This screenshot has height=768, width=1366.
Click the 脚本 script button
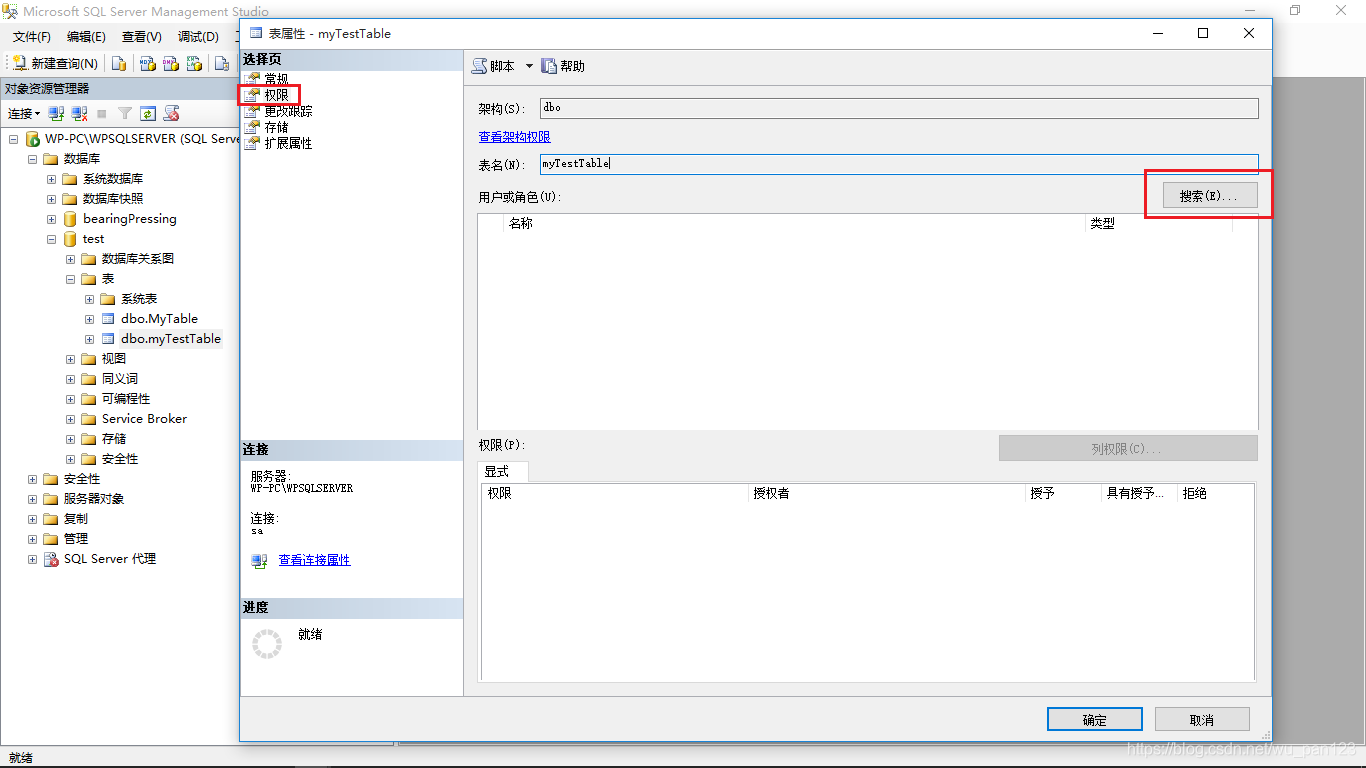click(x=494, y=66)
